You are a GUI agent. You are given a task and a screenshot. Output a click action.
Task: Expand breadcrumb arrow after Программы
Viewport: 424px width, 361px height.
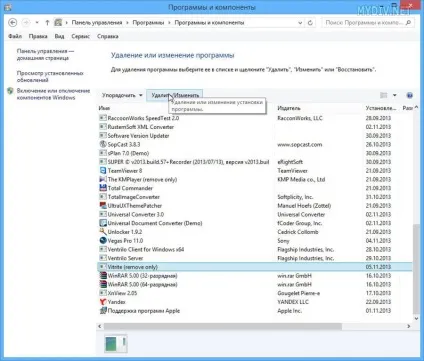tap(169, 23)
